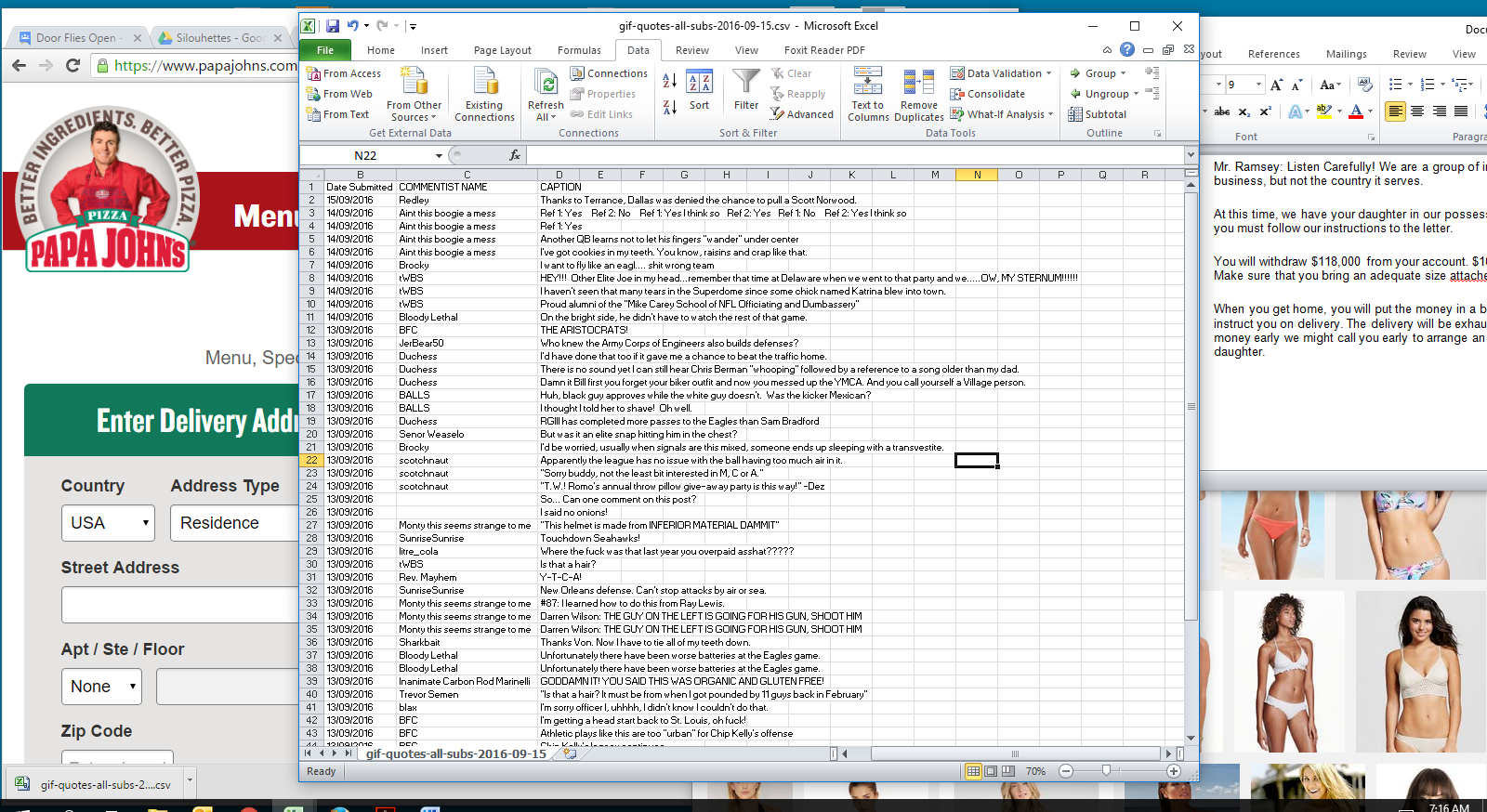Viewport: 1487px width, 812px height.
Task: Import data using From Web
Action: coord(339,94)
